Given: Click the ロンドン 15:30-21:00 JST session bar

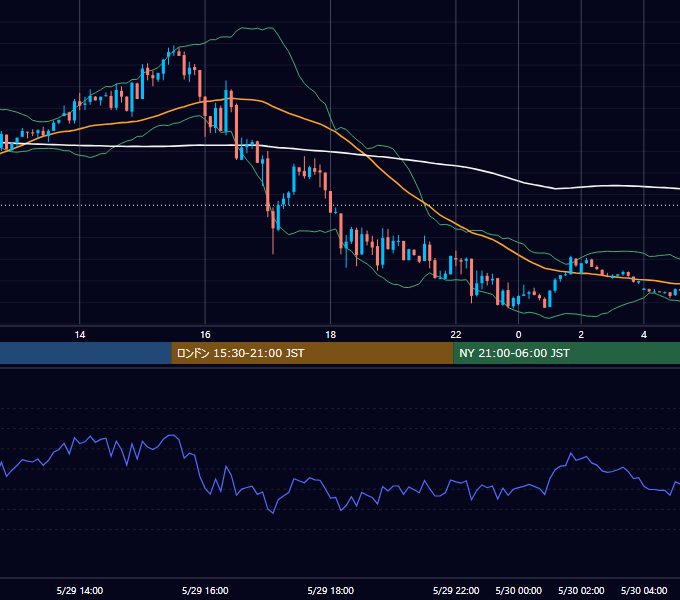Looking at the screenshot, I should pyautogui.click(x=312, y=353).
